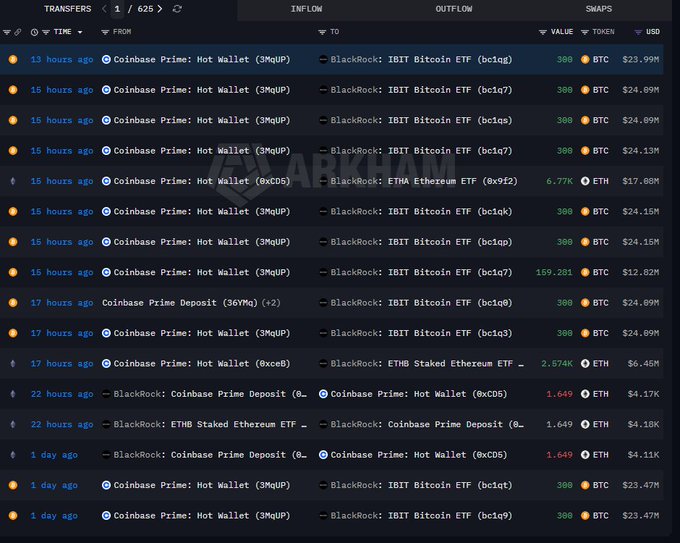Select the TRANSFERS tab
Image resolution: width=680 pixels, height=543 pixels.
click(68, 9)
